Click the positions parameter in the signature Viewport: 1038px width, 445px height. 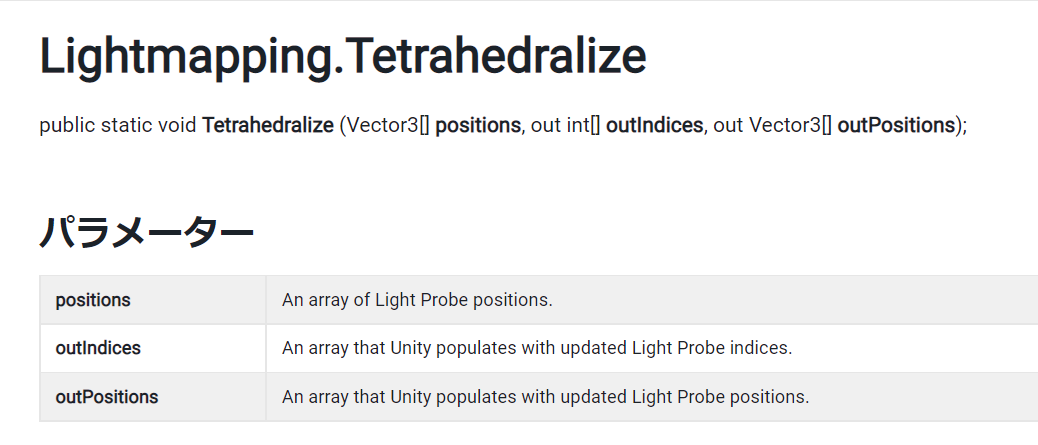point(478,125)
